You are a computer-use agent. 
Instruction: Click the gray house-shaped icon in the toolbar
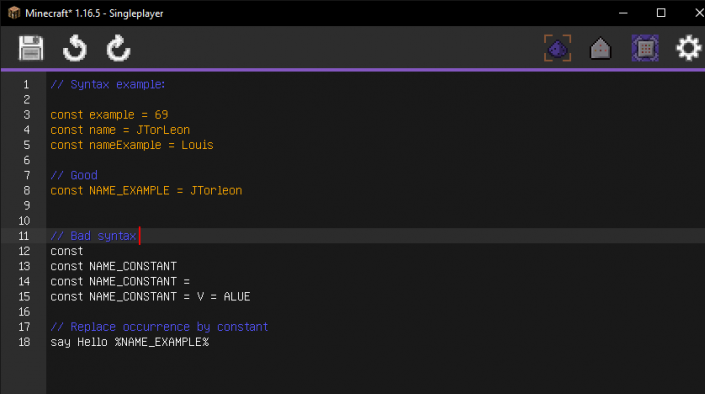tap(601, 48)
